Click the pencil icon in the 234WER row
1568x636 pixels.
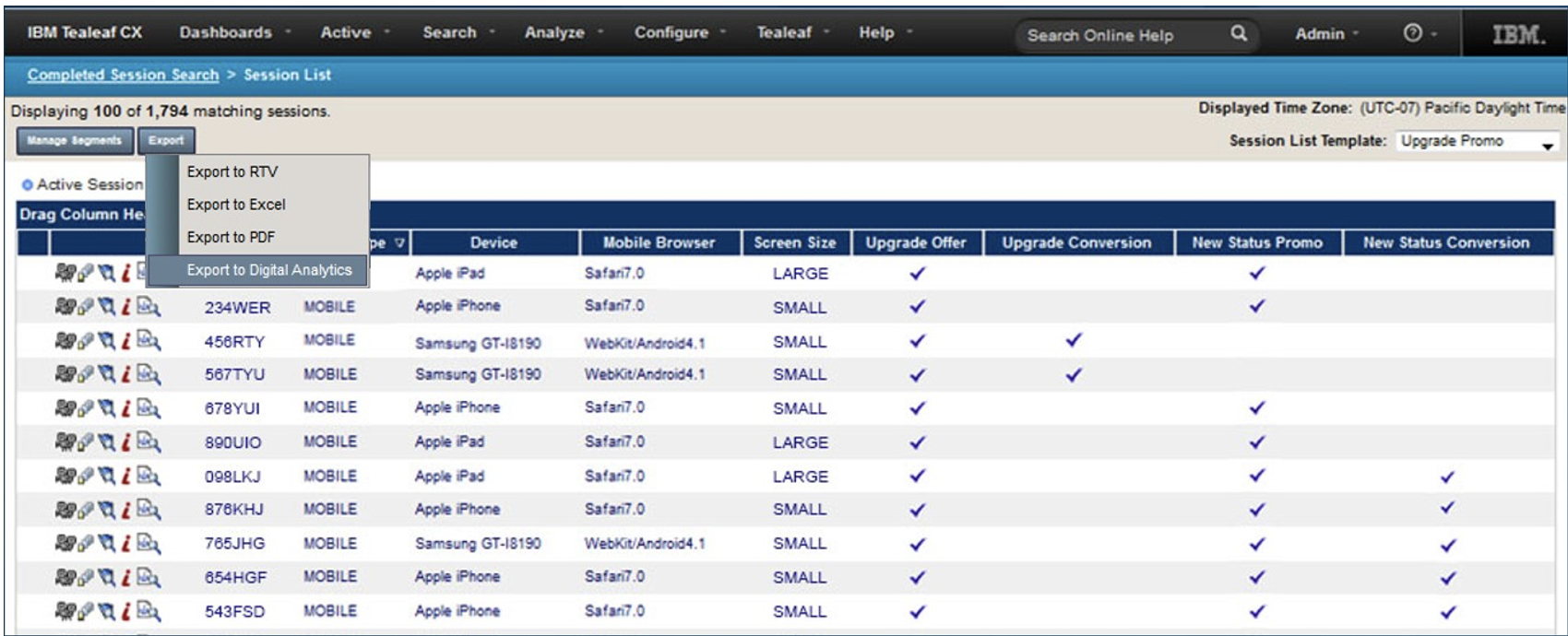(86, 306)
